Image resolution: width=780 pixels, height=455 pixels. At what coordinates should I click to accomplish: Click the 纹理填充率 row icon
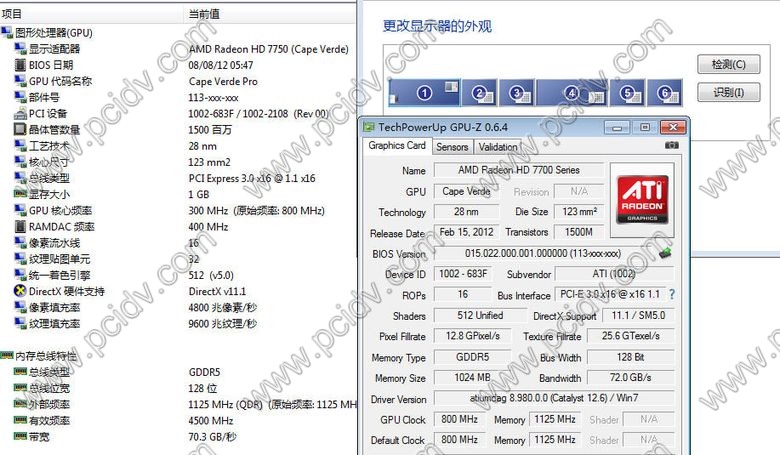(x=20, y=324)
